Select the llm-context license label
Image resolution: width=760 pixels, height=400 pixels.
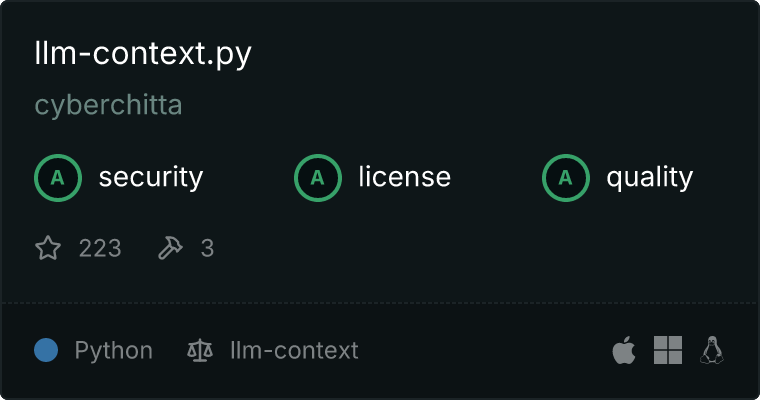click(294, 350)
